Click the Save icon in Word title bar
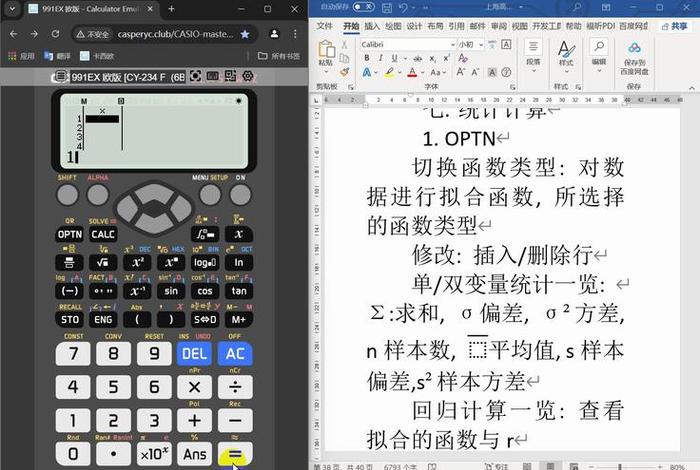700x470 pixels. click(387, 8)
